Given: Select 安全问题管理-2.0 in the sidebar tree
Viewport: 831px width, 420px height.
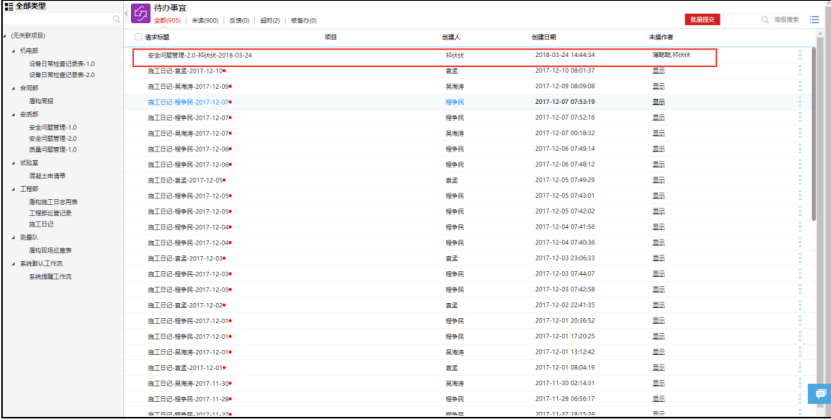Looking at the screenshot, I should (53, 138).
